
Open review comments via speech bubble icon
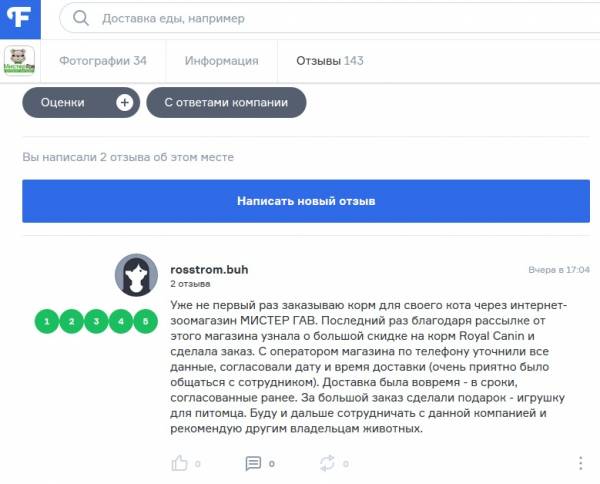(x=253, y=463)
